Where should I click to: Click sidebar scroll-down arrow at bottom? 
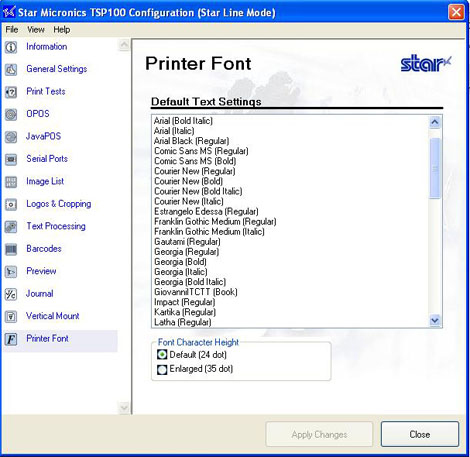point(124,407)
